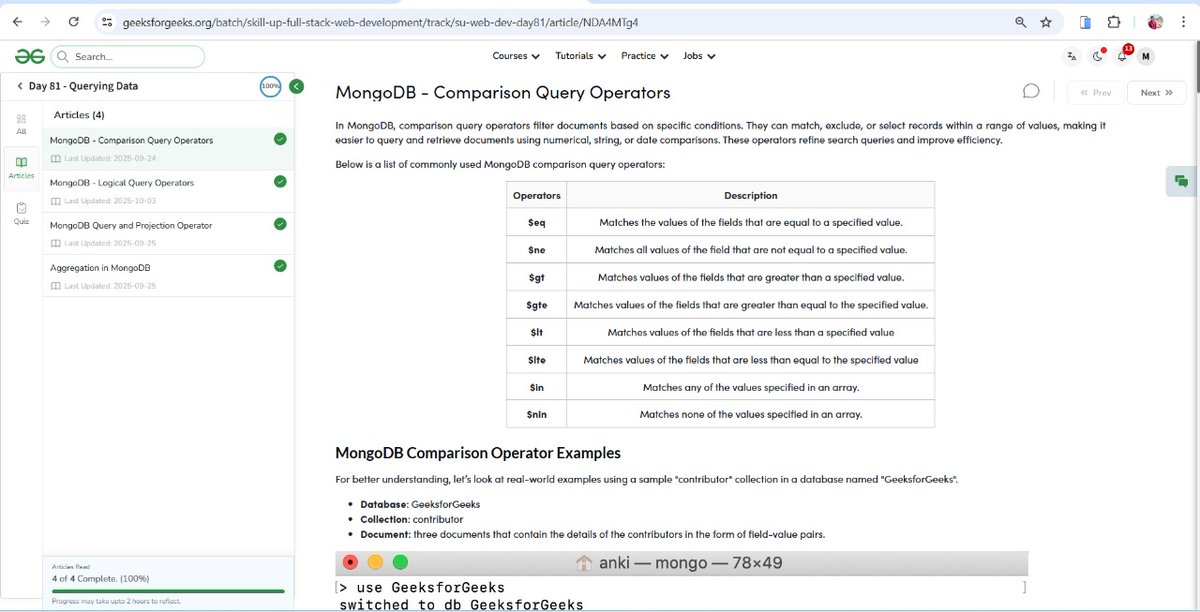The height and width of the screenshot is (612, 1200).
Task: Toggle dark mode with the moon icon
Action: pos(1097,56)
